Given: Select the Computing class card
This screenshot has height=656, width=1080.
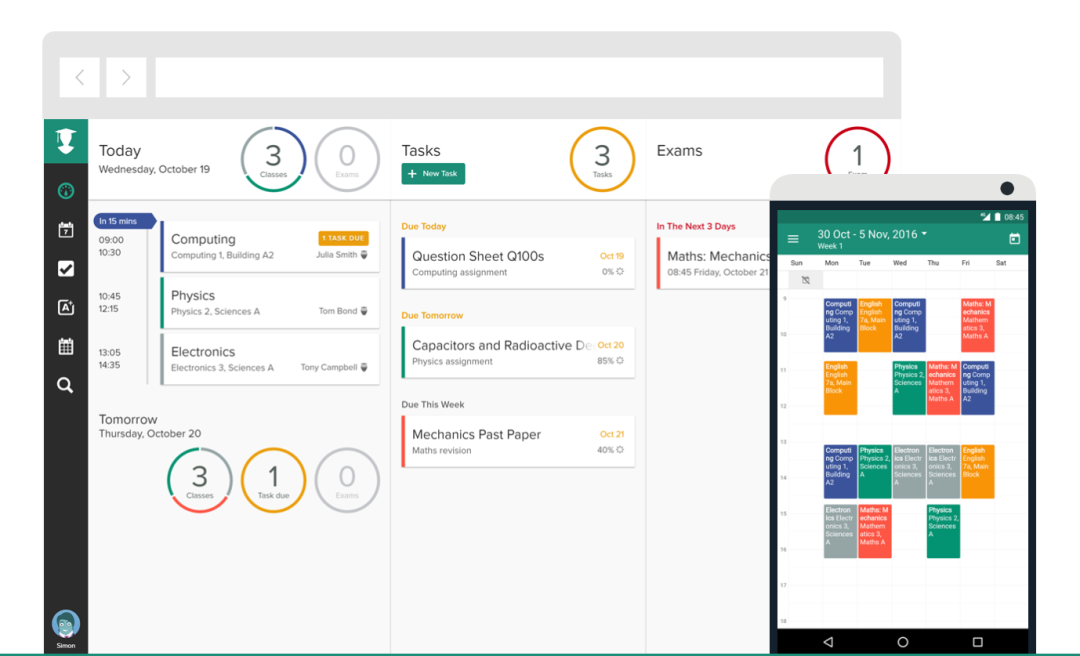Looking at the screenshot, I should tap(270, 246).
